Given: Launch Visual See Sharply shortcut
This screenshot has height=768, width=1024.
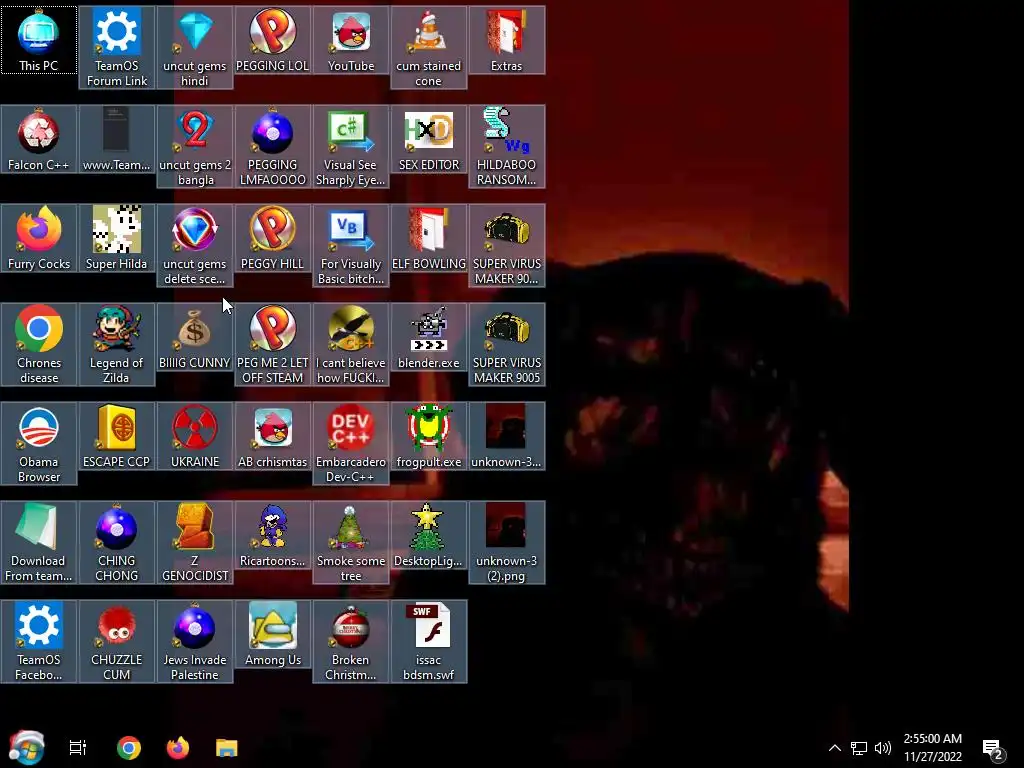Looking at the screenshot, I should pyautogui.click(x=351, y=147).
